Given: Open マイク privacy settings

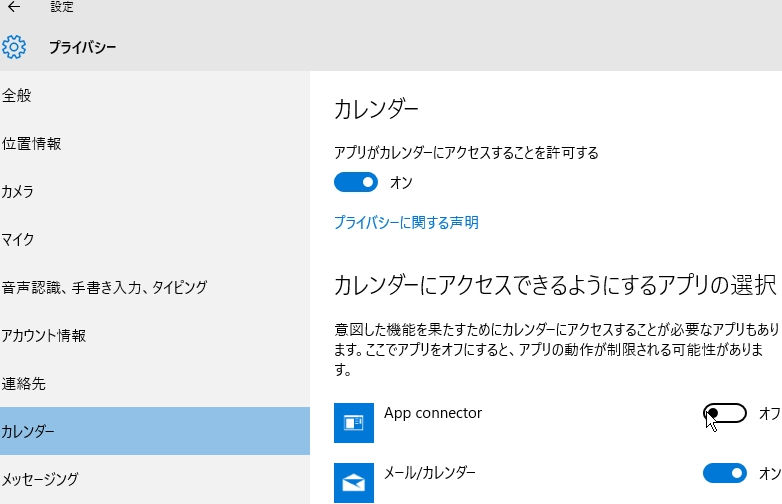Looking at the screenshot, I should [x=18, y=240].
